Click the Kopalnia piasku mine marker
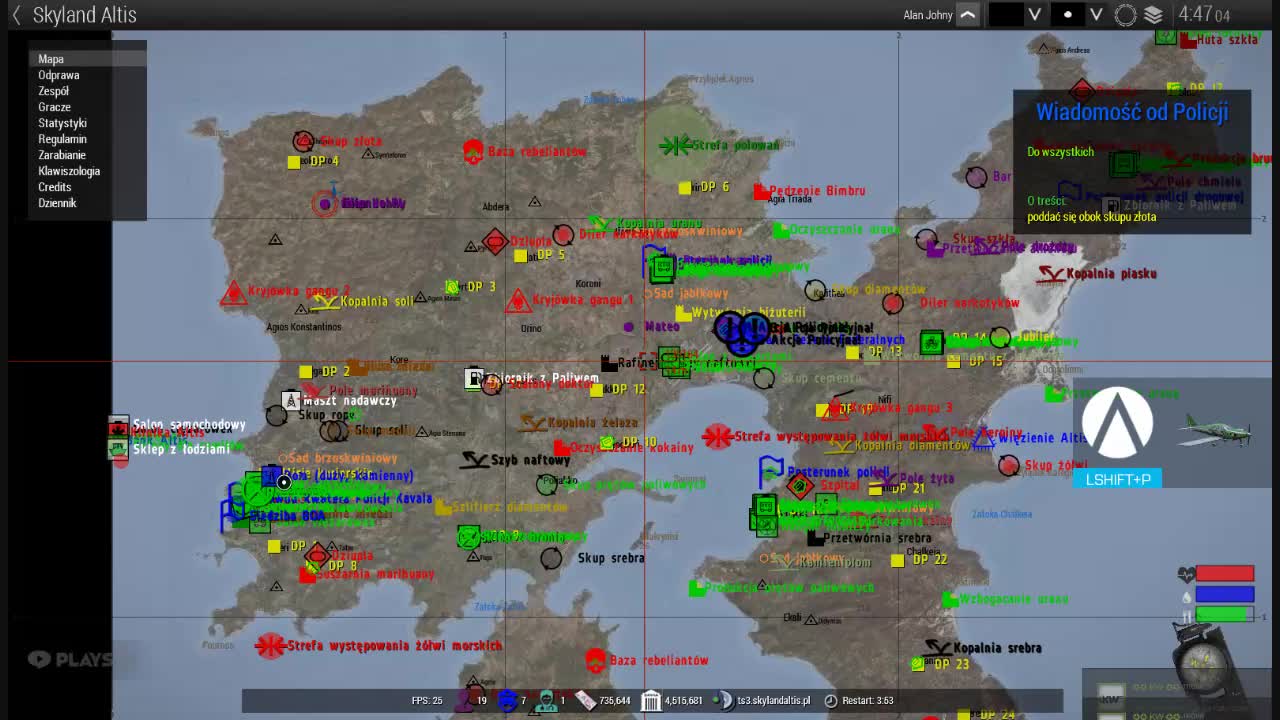 click(1051, 273)
